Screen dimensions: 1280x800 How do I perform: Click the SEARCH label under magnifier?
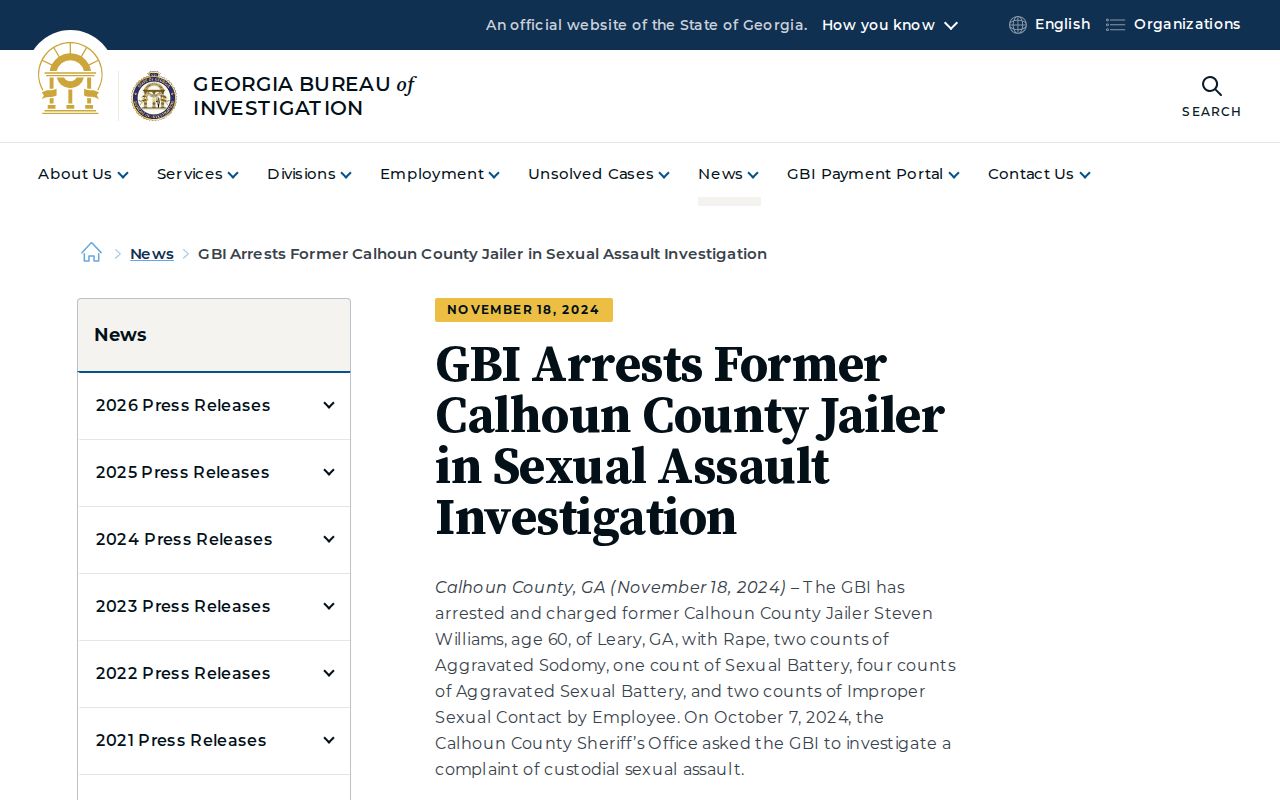click(1211, 112)
